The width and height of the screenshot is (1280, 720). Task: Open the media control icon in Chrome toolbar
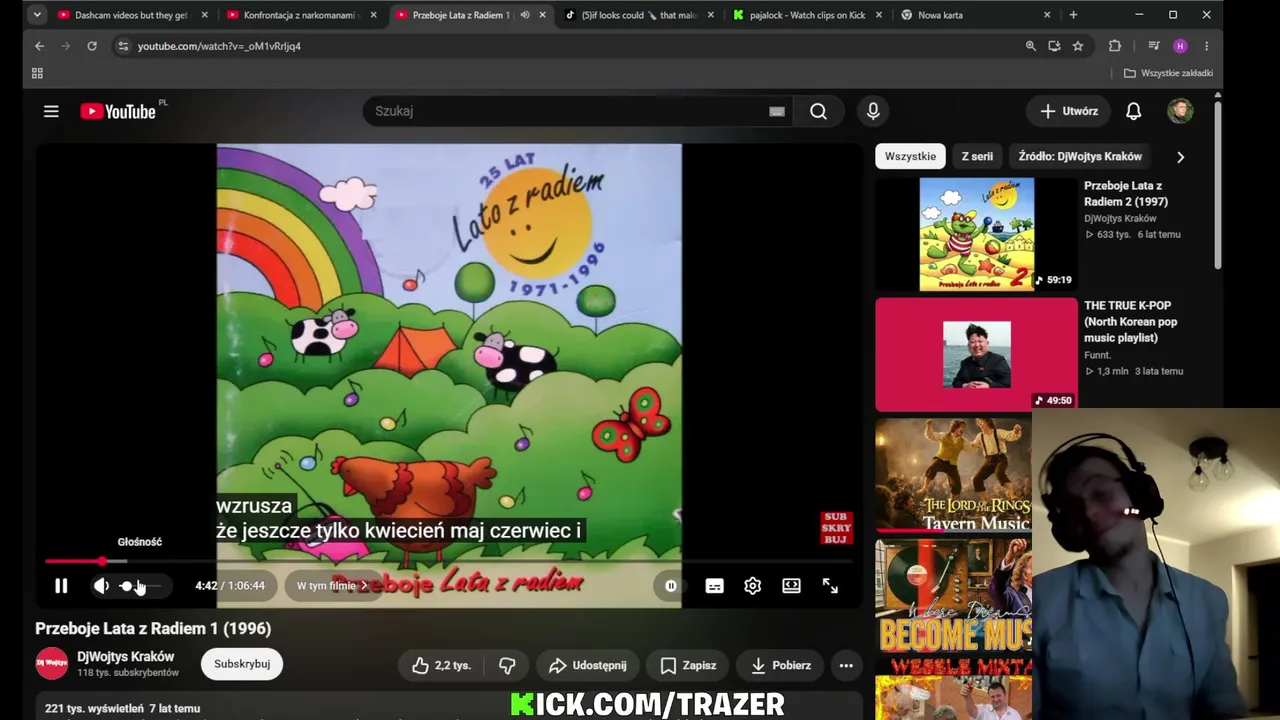pos(1153,46)
